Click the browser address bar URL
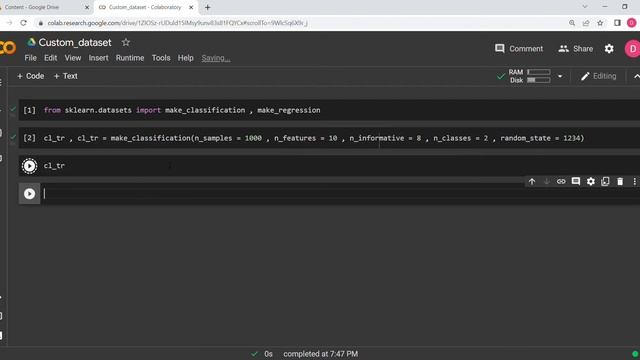Image resolution: width=640 pixels, height=360 pixels. (x=178, y=23)
